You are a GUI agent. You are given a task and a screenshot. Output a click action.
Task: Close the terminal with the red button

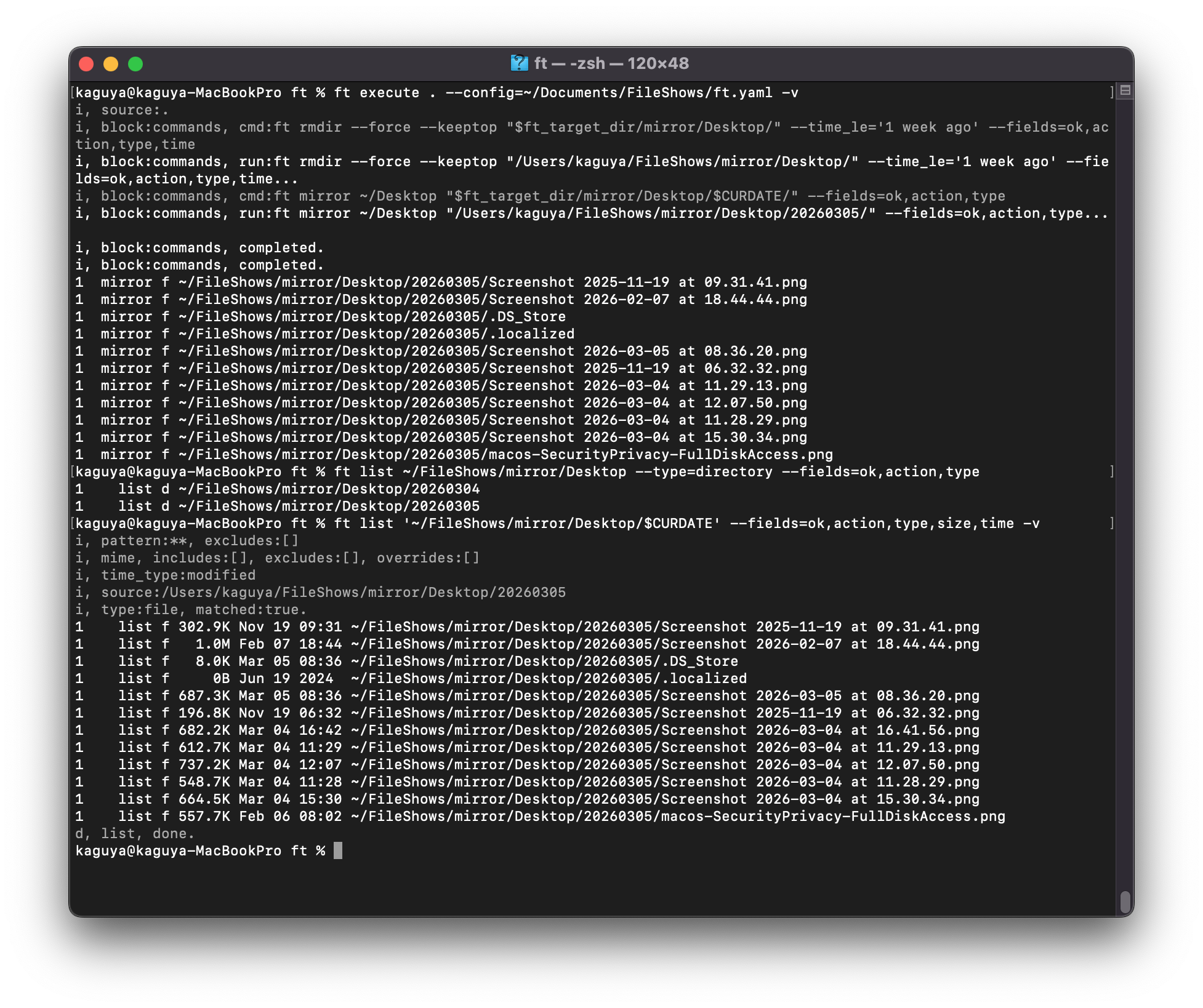[86, 64]
